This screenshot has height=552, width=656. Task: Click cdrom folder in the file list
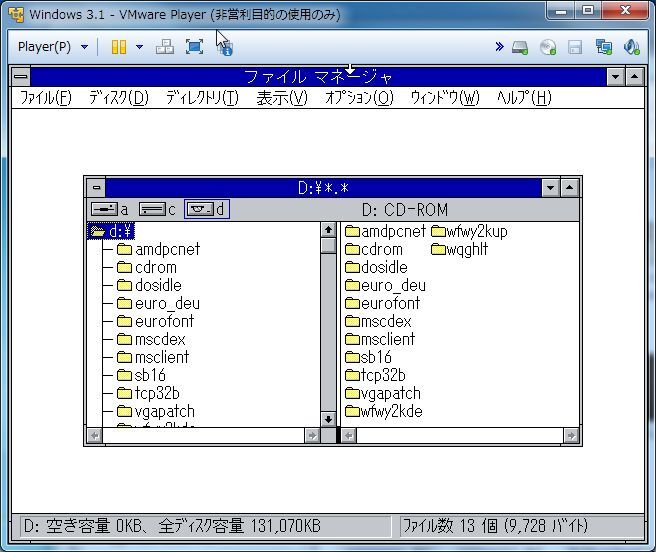pyautogui.click(x=374, y=249)
